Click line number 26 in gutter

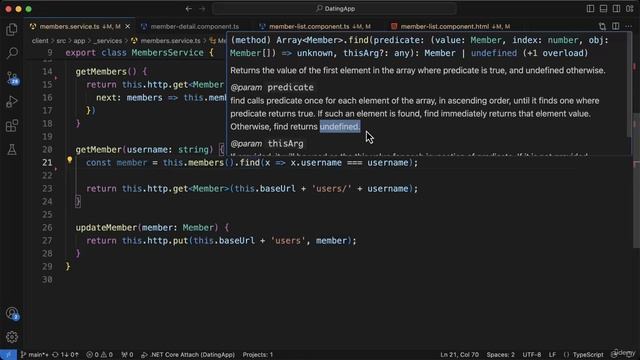47,227
